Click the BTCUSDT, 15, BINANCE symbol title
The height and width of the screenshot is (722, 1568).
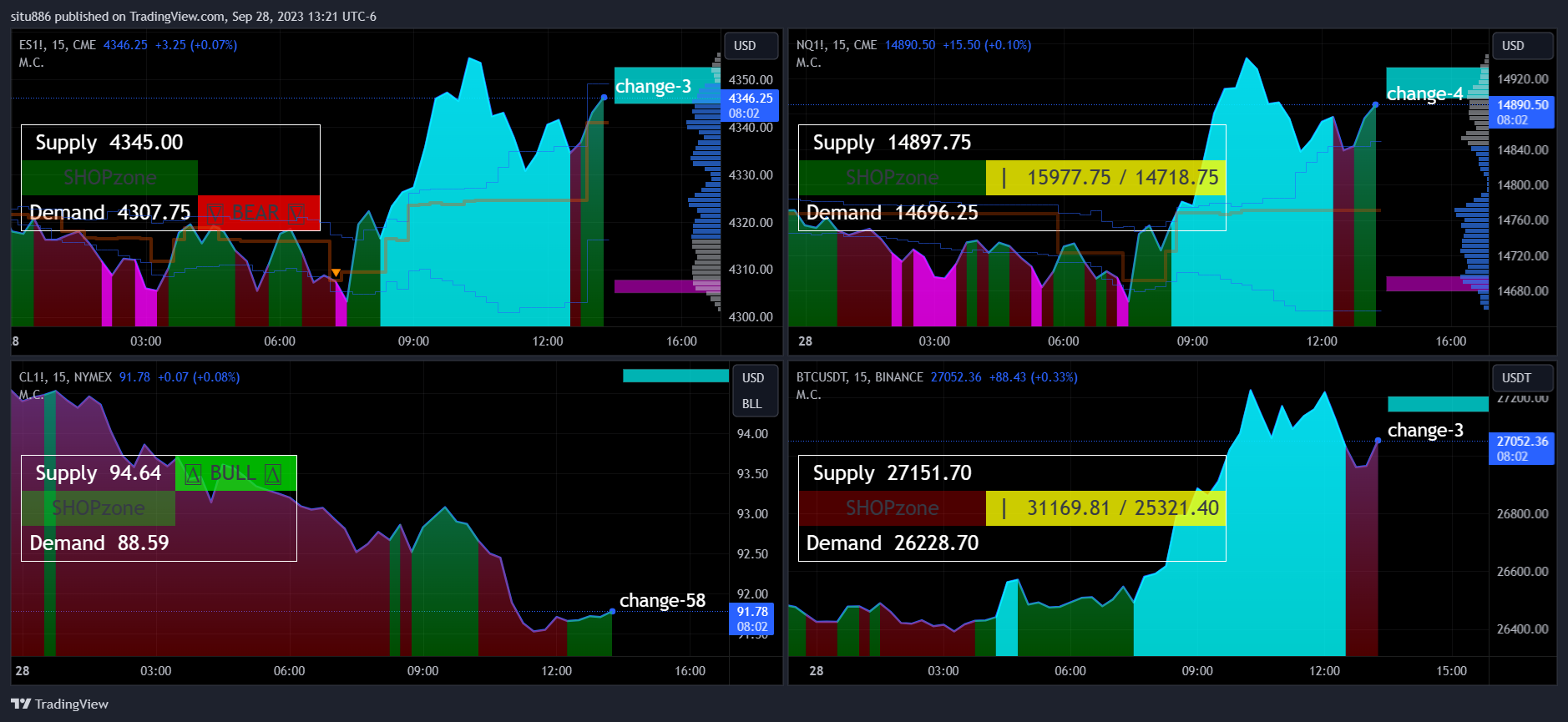(859, 377)
